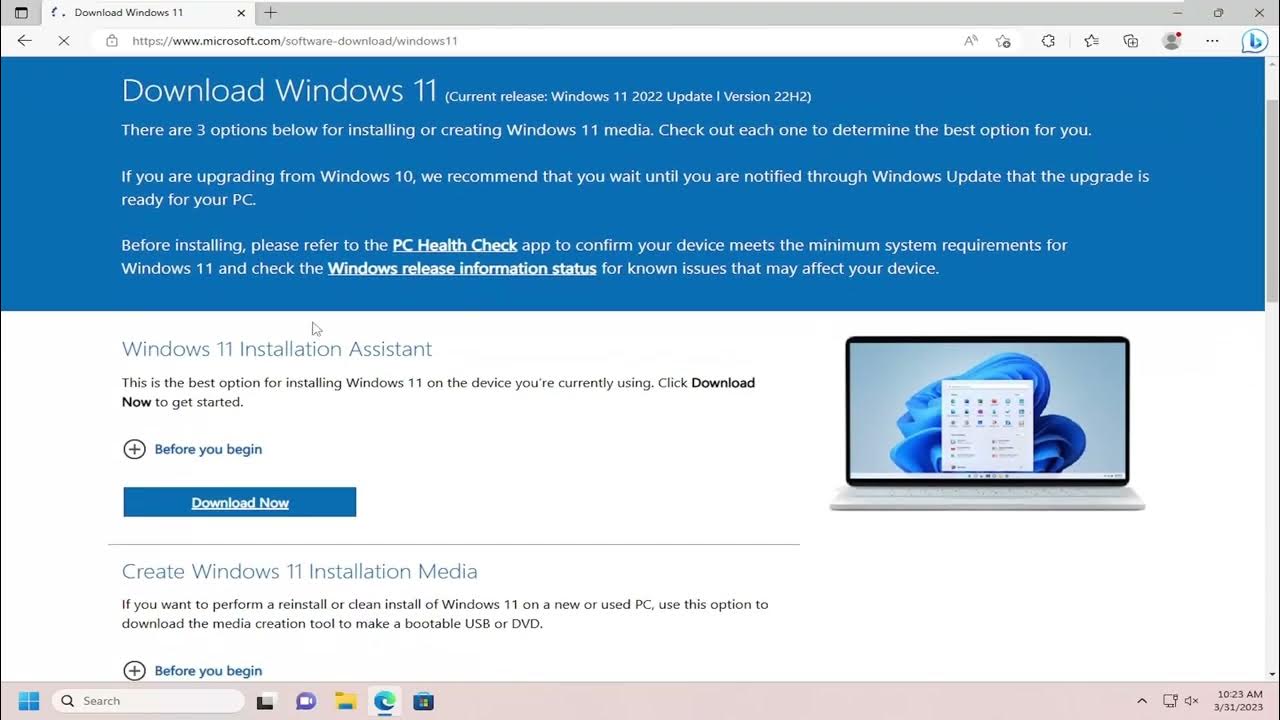Image resolution: width=1280 pixels, height=720 pixels.
Task: Add this page to favorites
Action: tap(1003, 41)
